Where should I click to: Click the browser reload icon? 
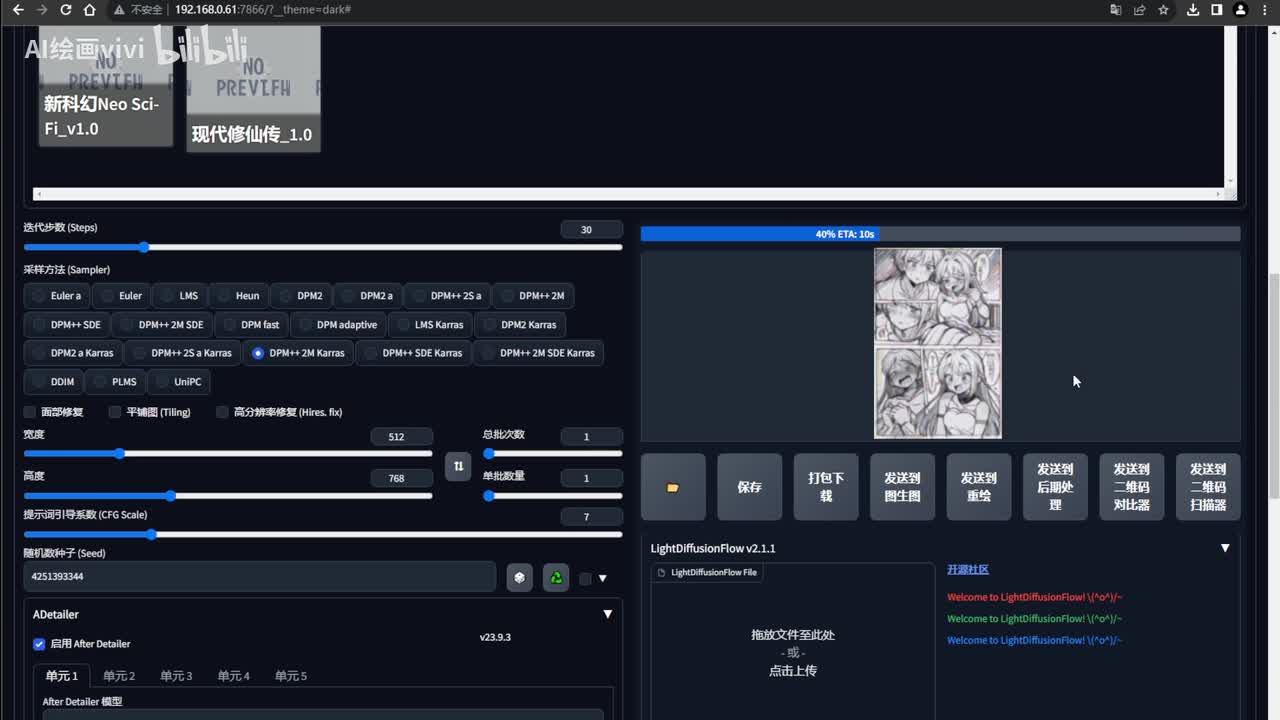coord(66,10)
